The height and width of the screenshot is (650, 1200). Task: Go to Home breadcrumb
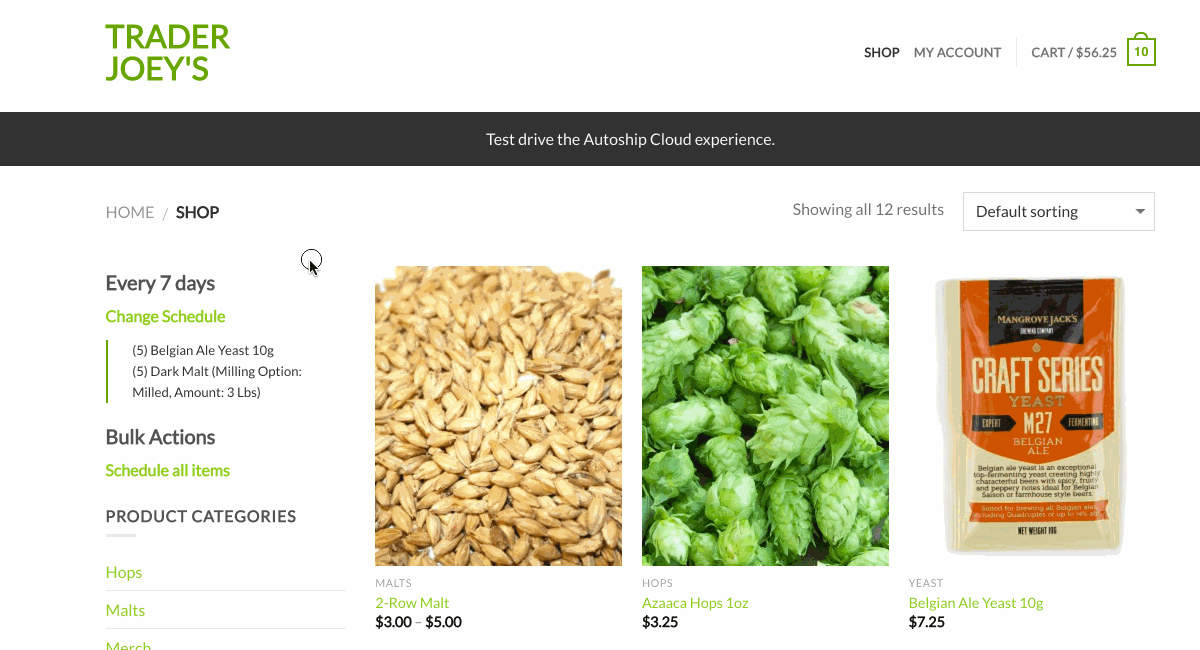(130, 212)
